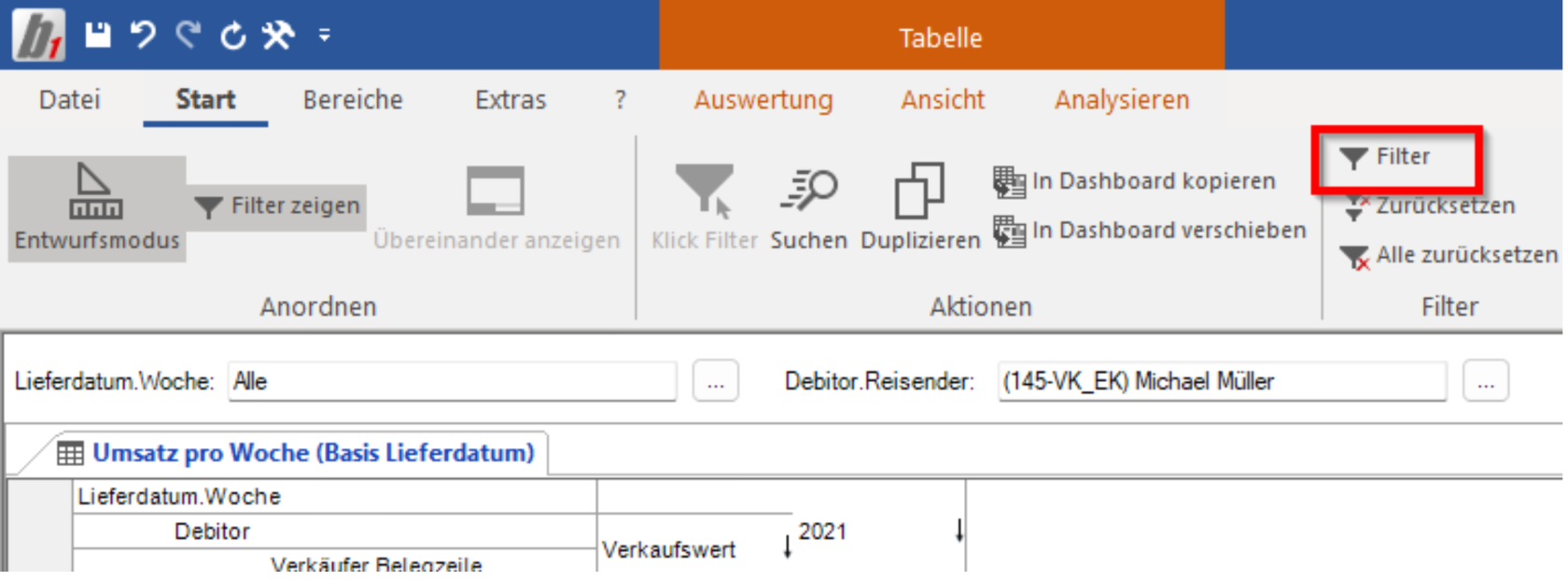Open the Extras ribbon tab
Screen dimensions: 1568x580
(x=511, y=100)
